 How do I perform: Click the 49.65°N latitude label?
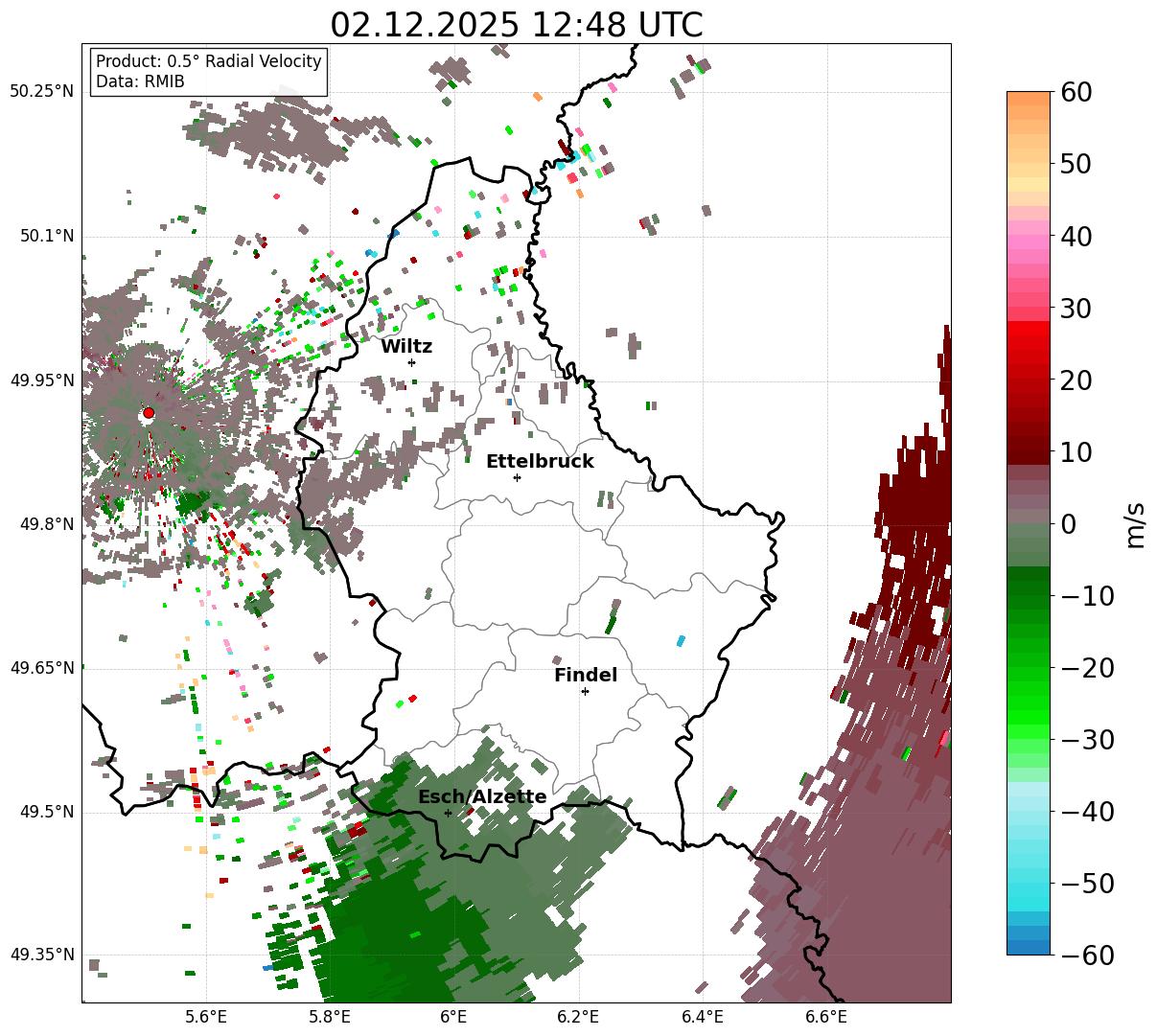(41, 668)
